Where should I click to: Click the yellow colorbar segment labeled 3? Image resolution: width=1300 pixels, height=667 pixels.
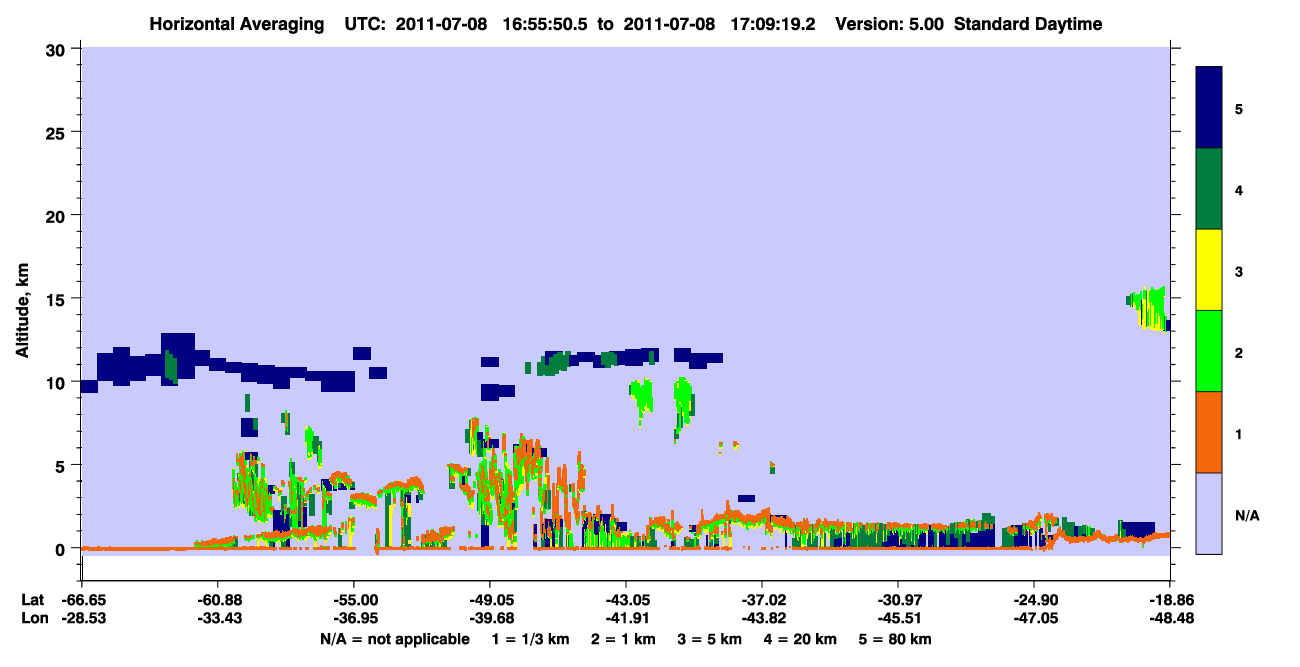coord(1209,270)
